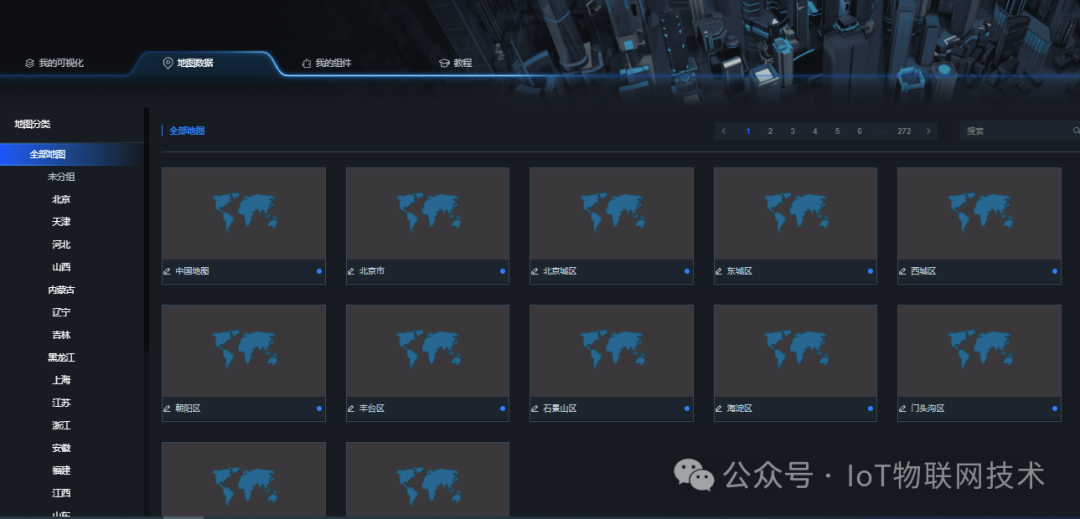Screen dimensions: 1080x519
Task: Click the edit pencil icon beside 北京城区
Action: pos(534,271)
